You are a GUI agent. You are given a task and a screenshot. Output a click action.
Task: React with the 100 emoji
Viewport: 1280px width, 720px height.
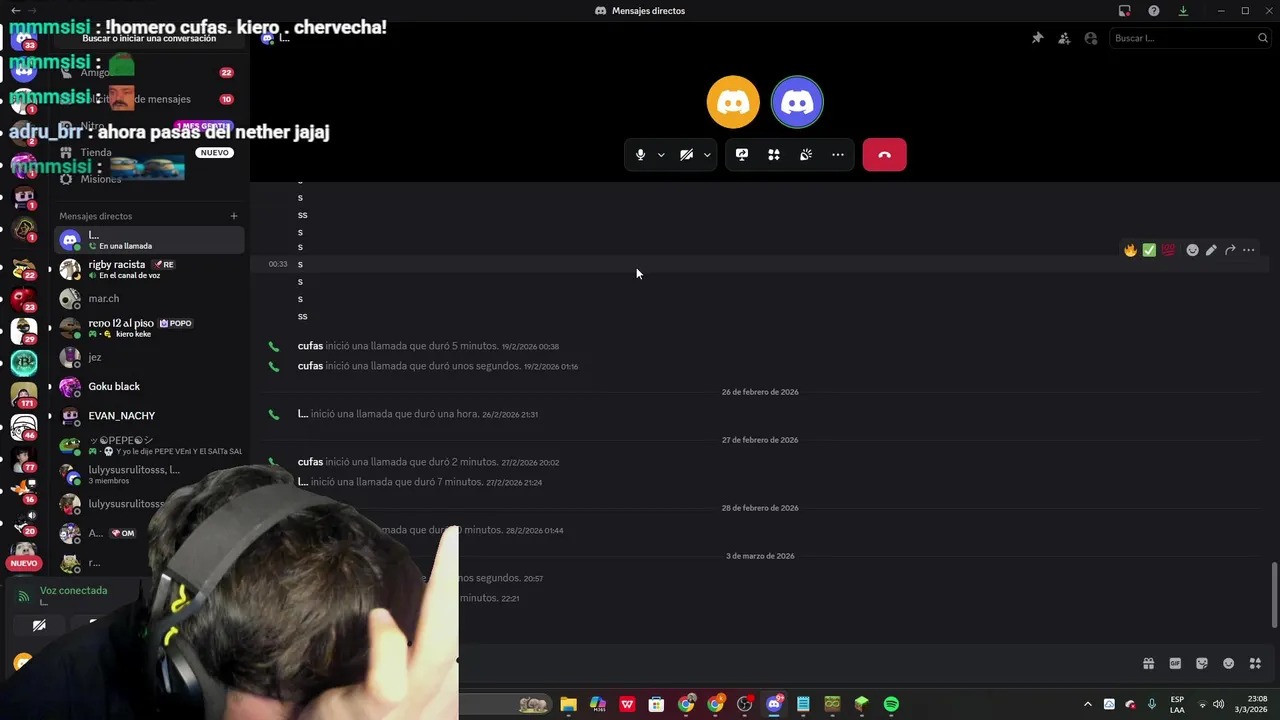pos(1168,250)
